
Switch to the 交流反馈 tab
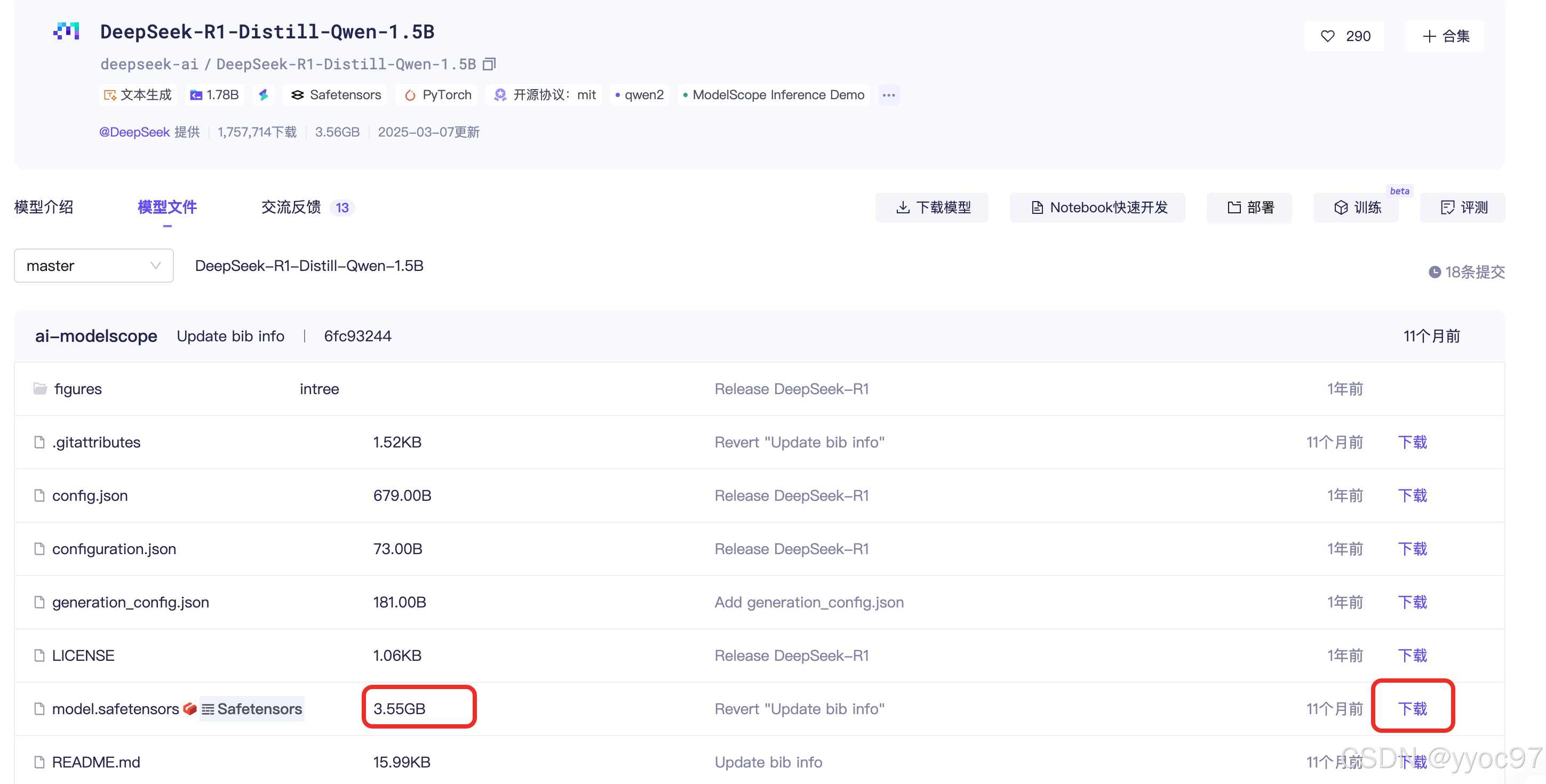tap(291, 207)
